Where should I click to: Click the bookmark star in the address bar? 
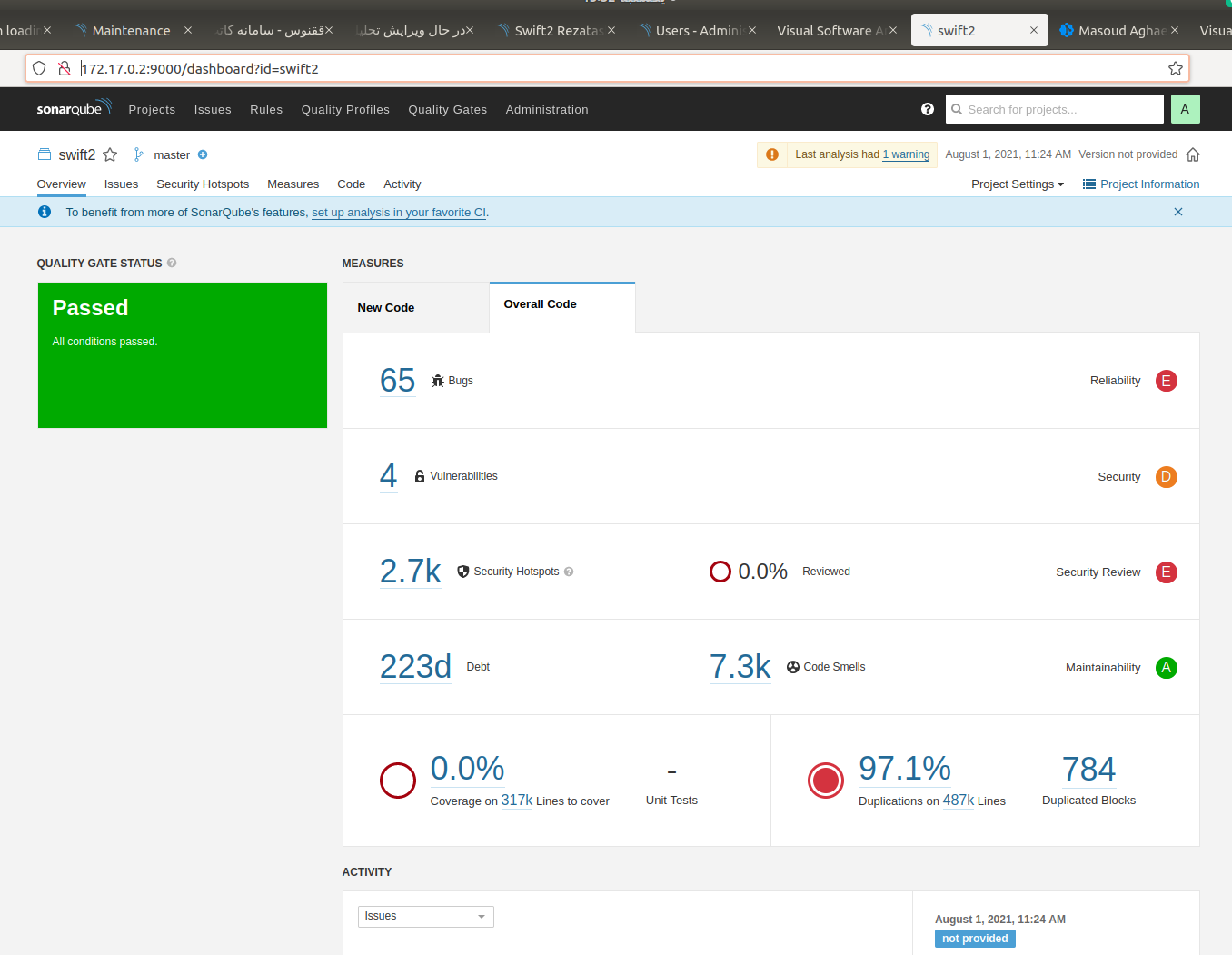(x=1175, y=68)
